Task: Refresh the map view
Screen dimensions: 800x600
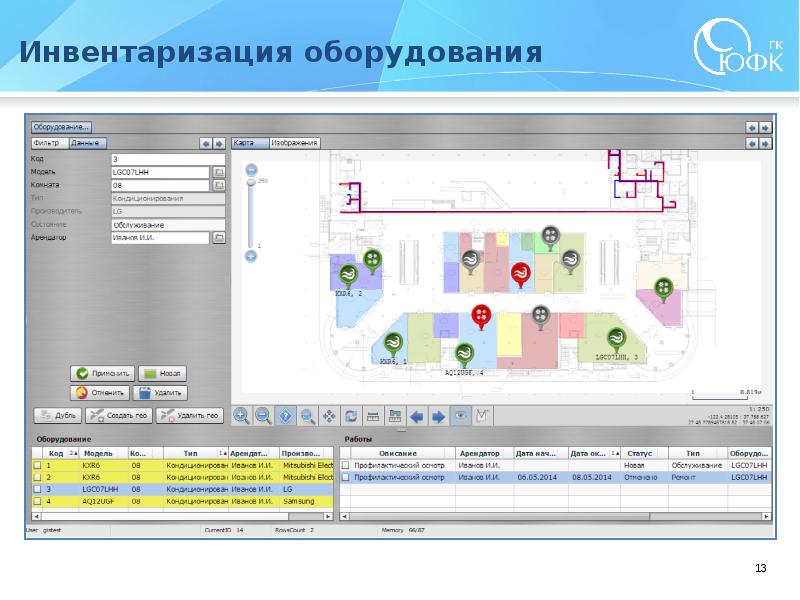Action: [x=351, y=415]
